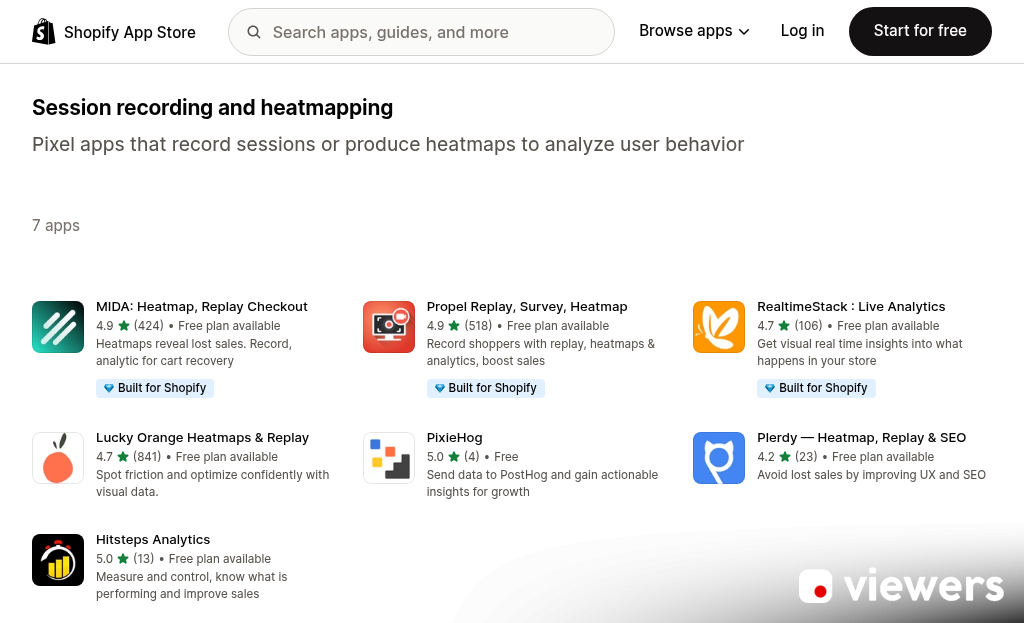Open the Log in page
This screenshot has width=1024, height=623.
click(x=802, y=31)
